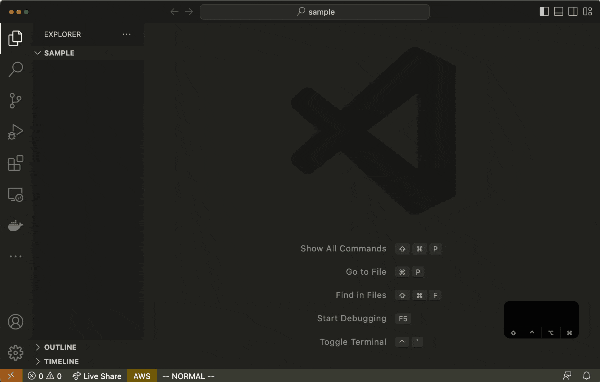Open the Docker view
Viewport: 600px width, 382px height.
click(x=15, y=226)
